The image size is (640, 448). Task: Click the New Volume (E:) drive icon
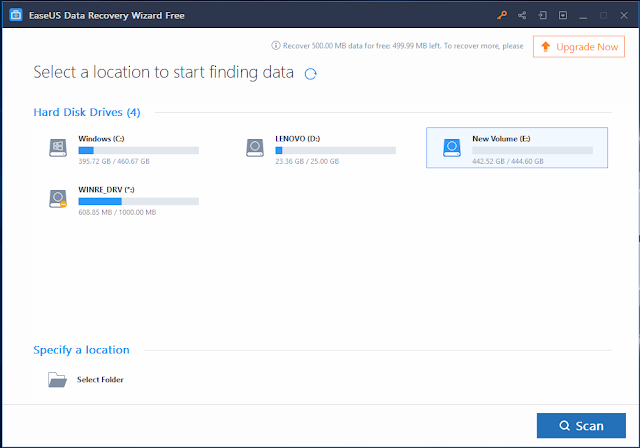pyautogui.click(x=452, y=148)
